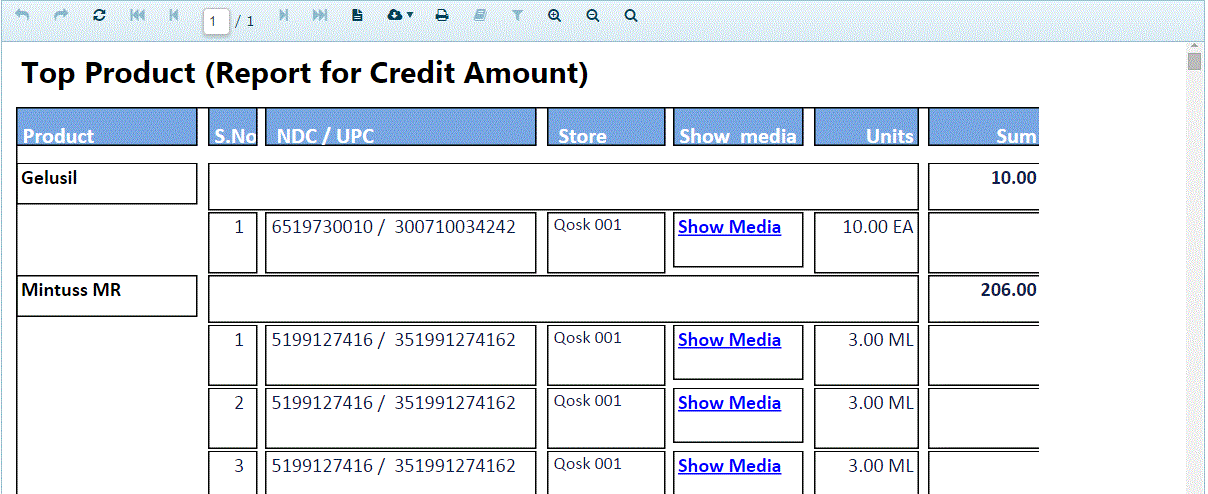Open search with the magnifier icon
This screenshot has height=494, width=1208.
point(631,15)
